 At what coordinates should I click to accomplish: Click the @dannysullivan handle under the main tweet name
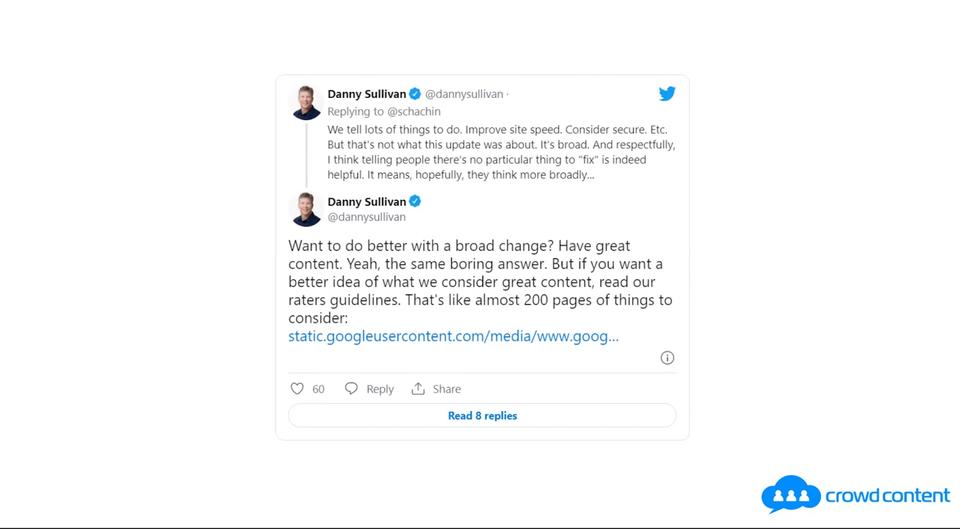click(x=366, y=217)
